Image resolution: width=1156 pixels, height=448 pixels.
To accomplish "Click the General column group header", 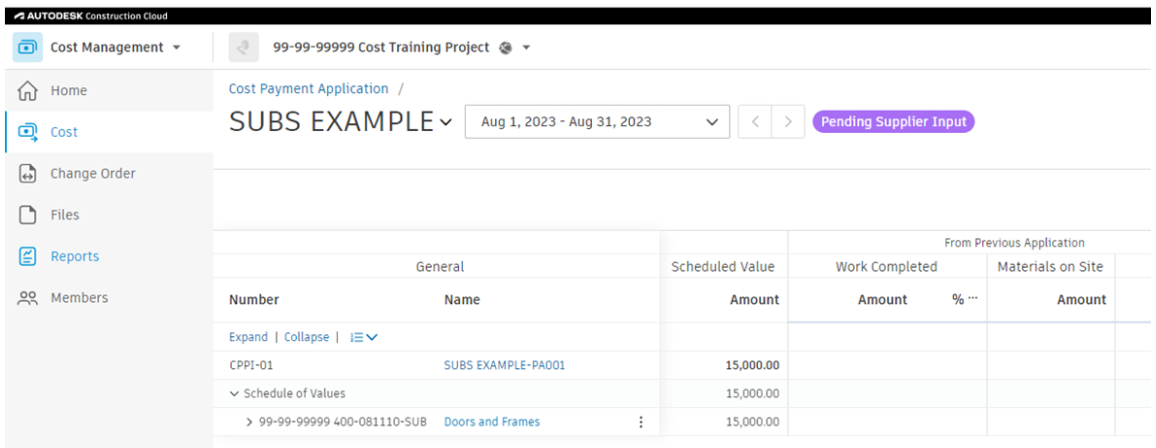I will pos(440,267).
